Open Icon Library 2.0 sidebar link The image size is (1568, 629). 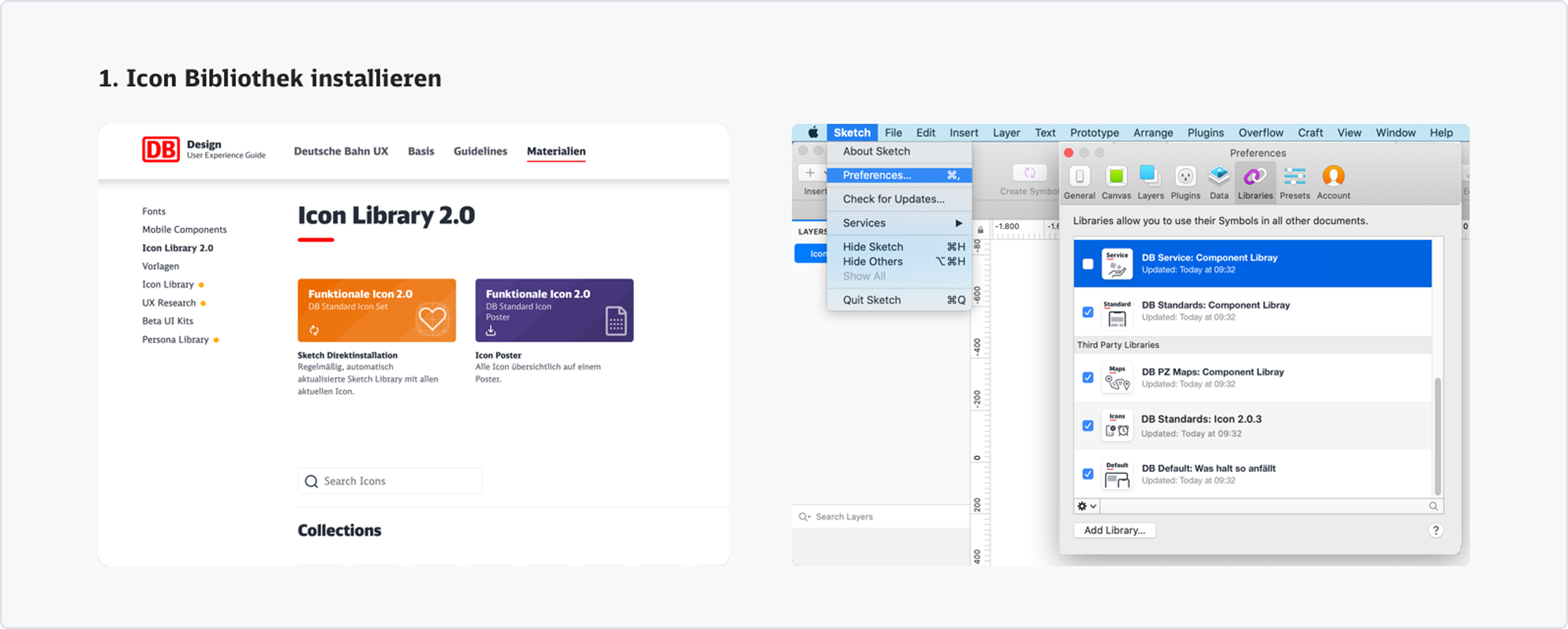point(177,248)
